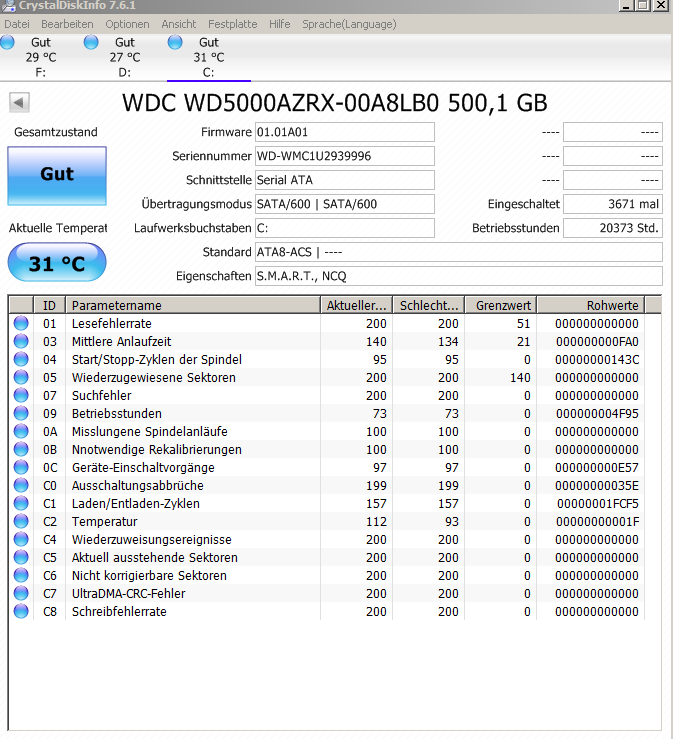Click the Aktueller column header
The width and height of the screenshot is (673, 739).
356,305
